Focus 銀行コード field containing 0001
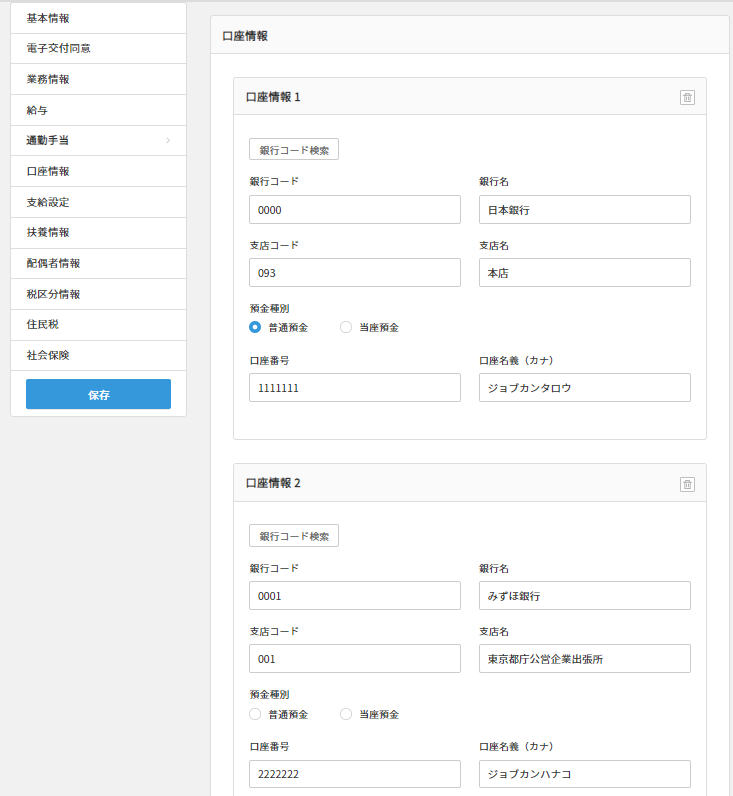This screenshot has height=796, width=733. (355, 595)
